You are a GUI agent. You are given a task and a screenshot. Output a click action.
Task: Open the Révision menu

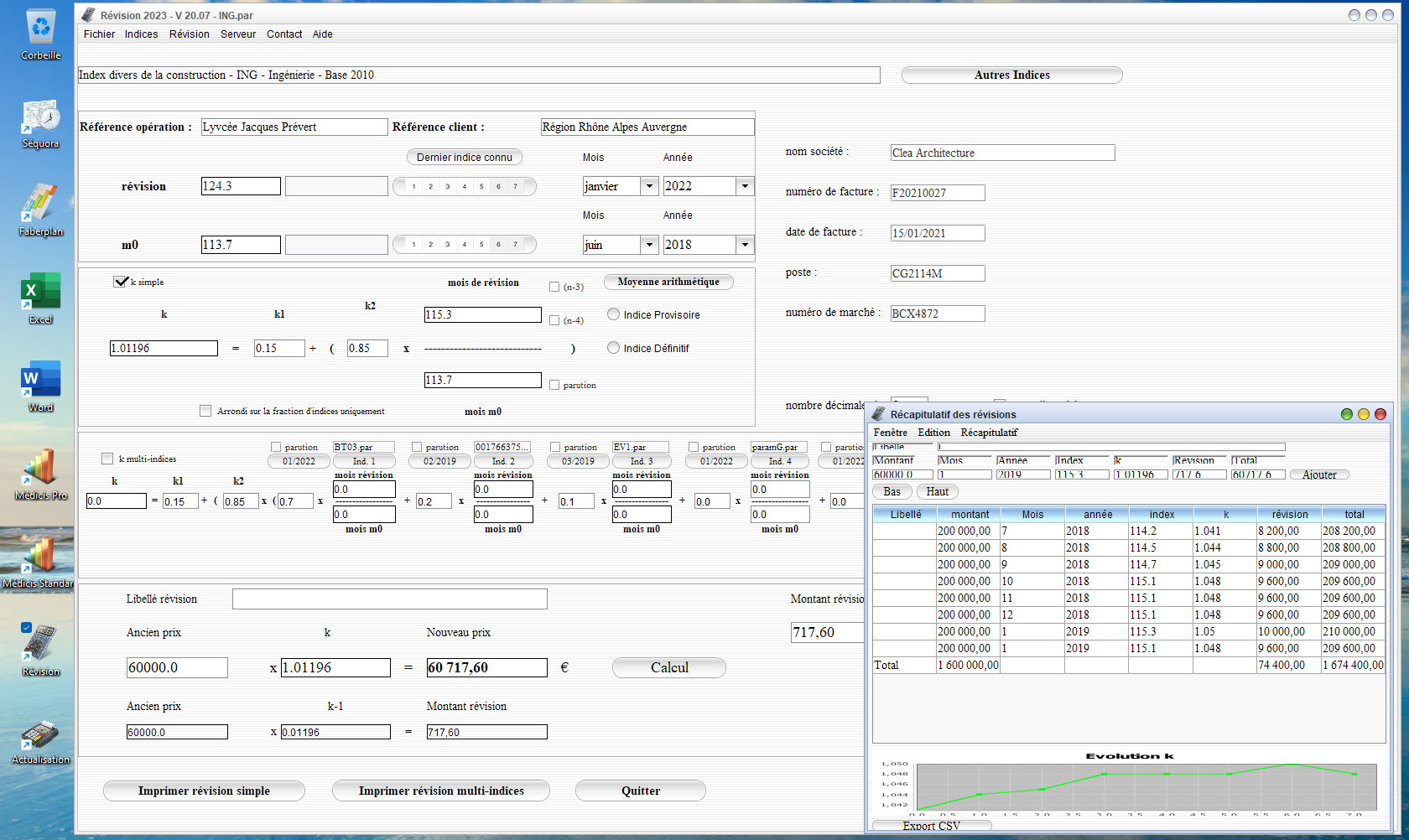(x=190, y=34)
